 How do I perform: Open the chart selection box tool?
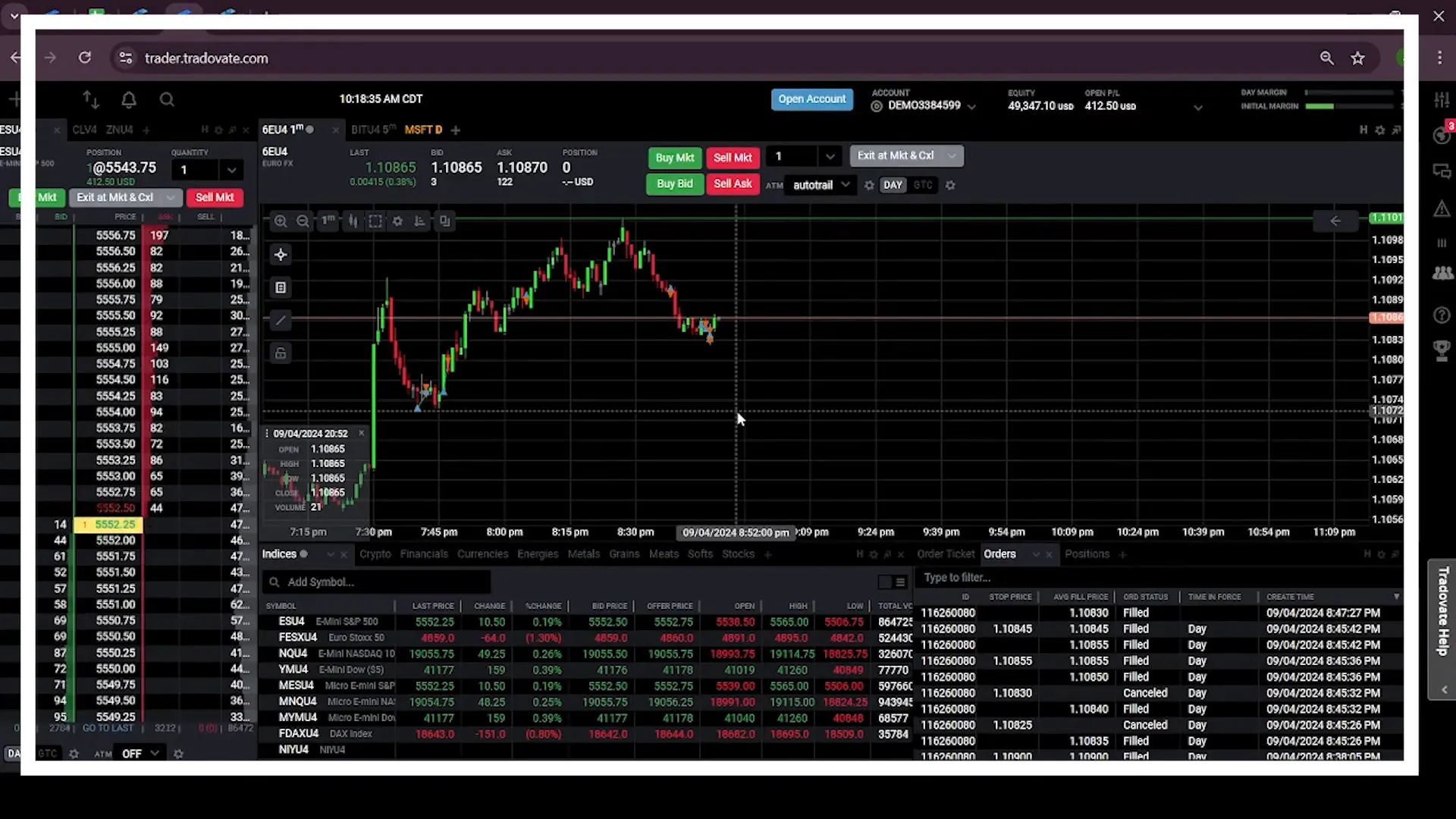pos(375,221)
